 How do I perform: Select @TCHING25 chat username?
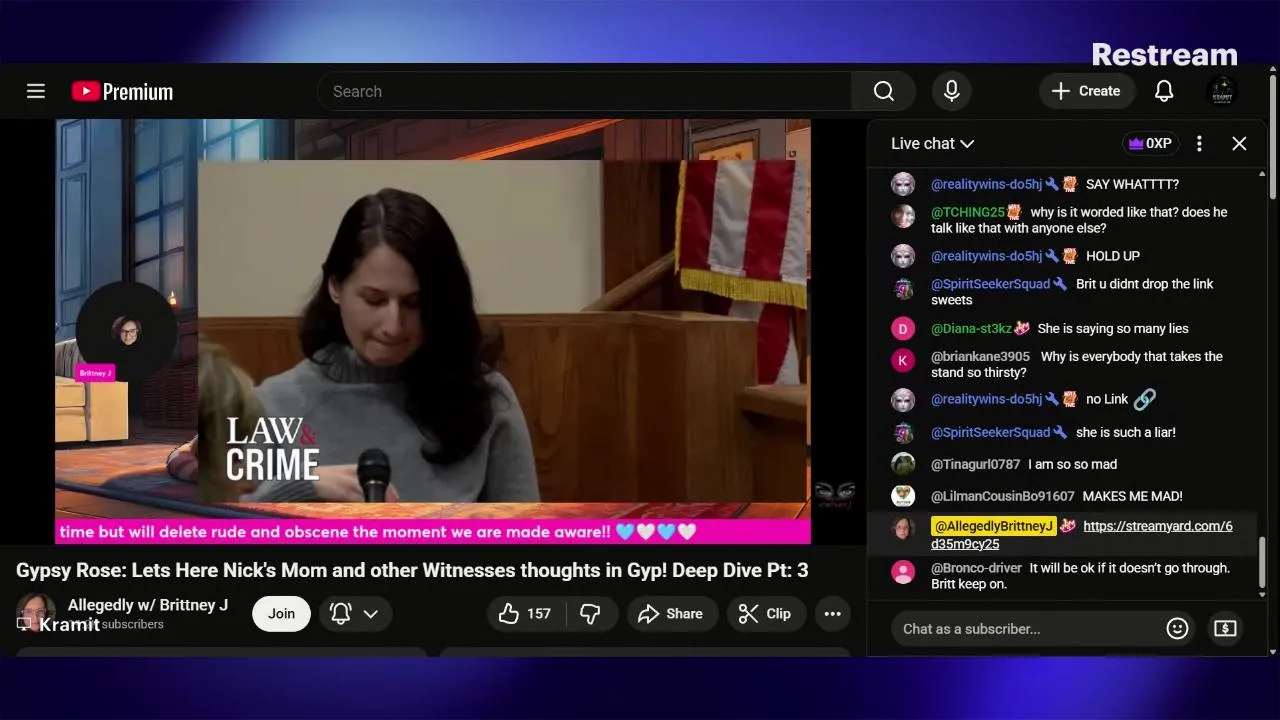pyautogui.click(x=967, y=212)
